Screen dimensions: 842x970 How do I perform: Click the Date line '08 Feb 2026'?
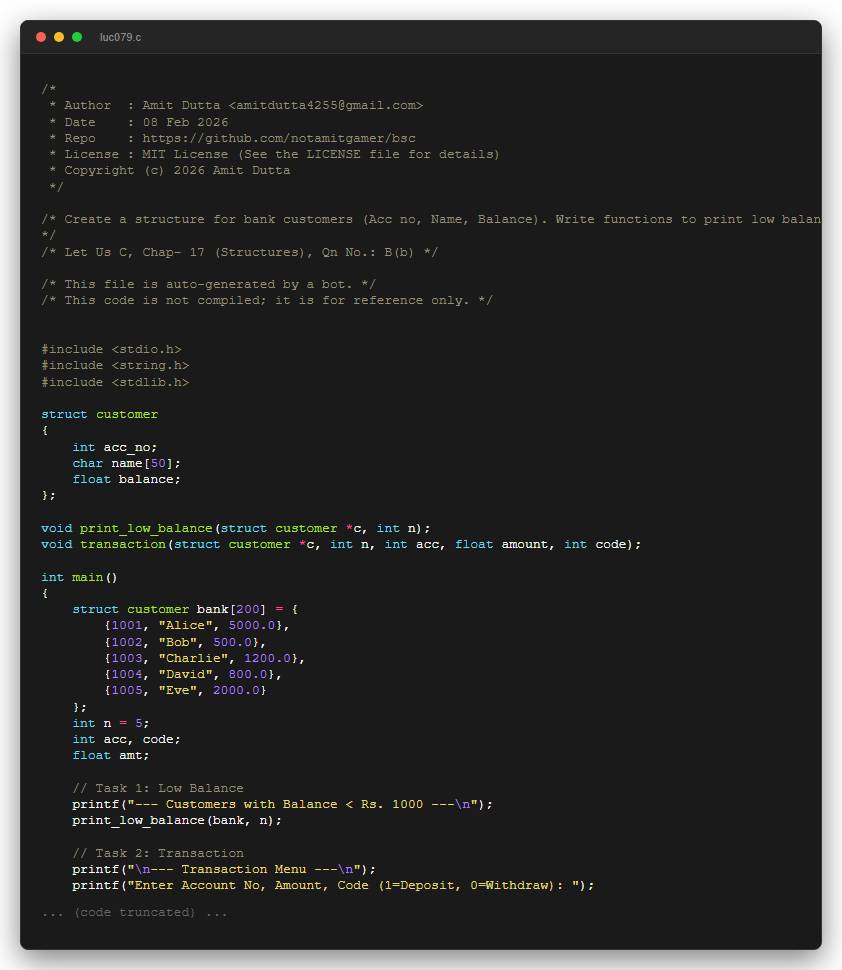[139, 122]
